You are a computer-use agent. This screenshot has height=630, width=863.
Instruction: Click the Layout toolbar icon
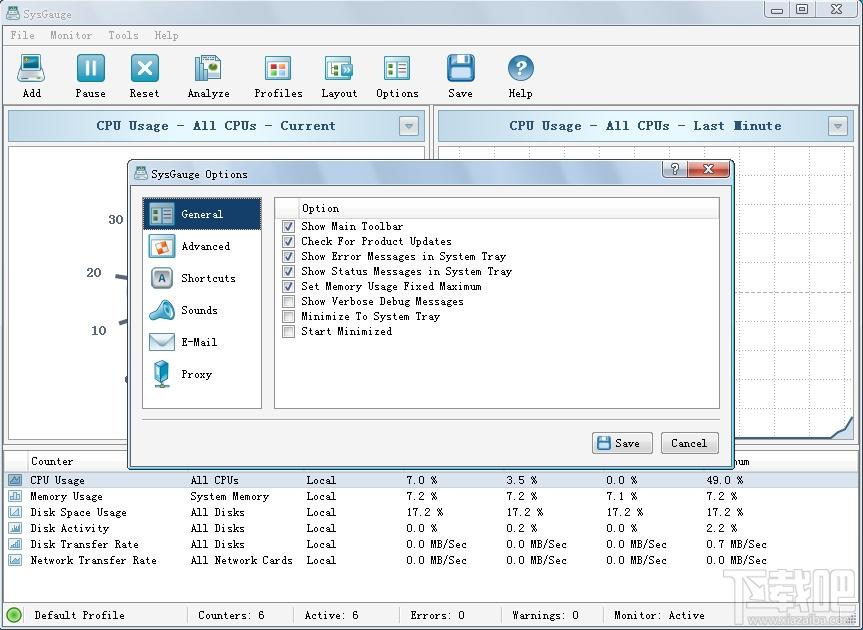coord(339,69)
